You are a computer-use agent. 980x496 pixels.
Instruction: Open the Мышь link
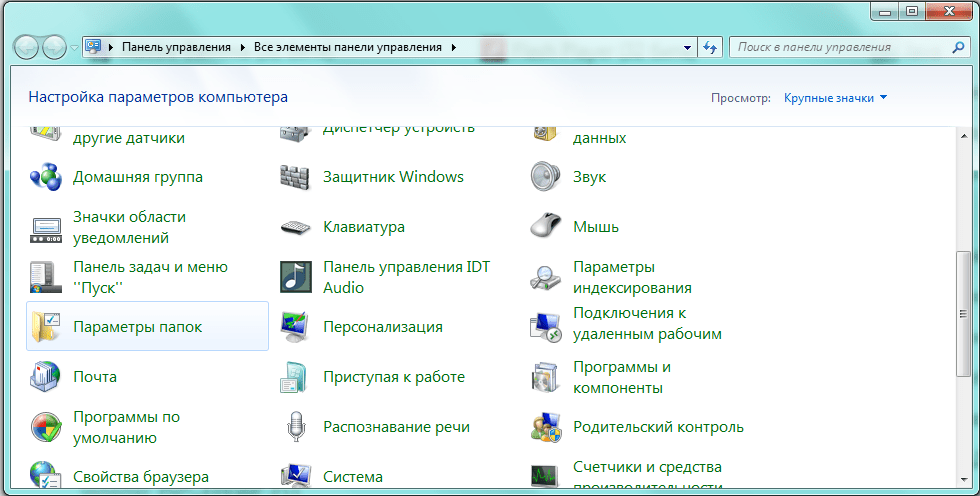click(x=596, y=227)
